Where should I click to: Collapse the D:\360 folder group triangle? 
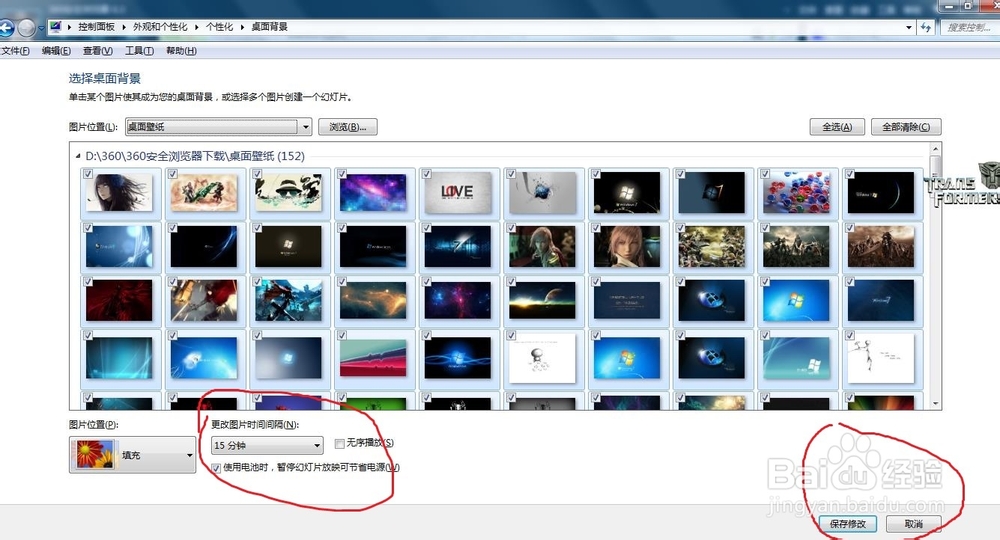click(x=78, y=156)
